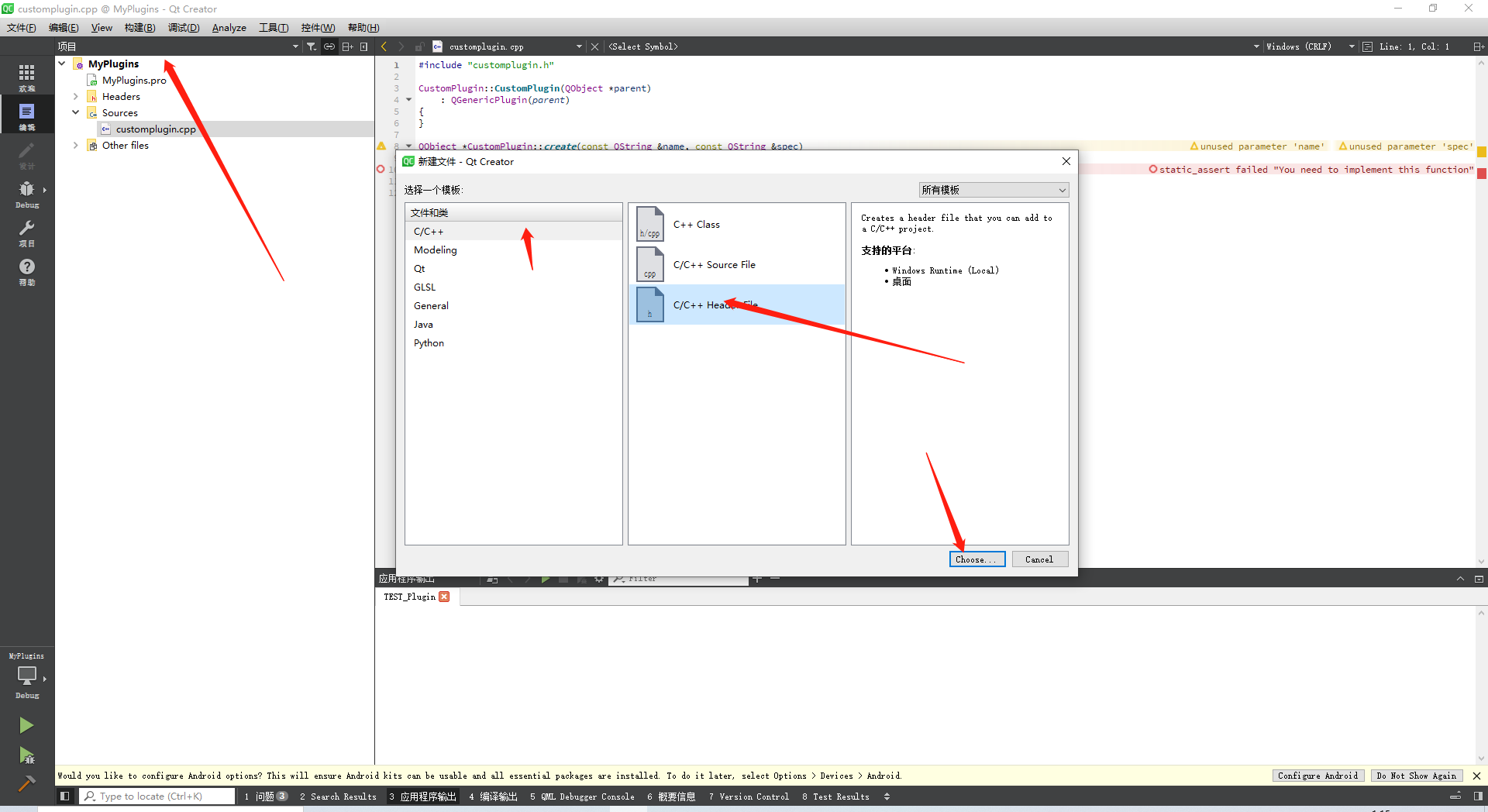Toggle left sidebar visibility button
Image resolution: width=1488 pixels, height=812 pixels.
click(65, 796)
